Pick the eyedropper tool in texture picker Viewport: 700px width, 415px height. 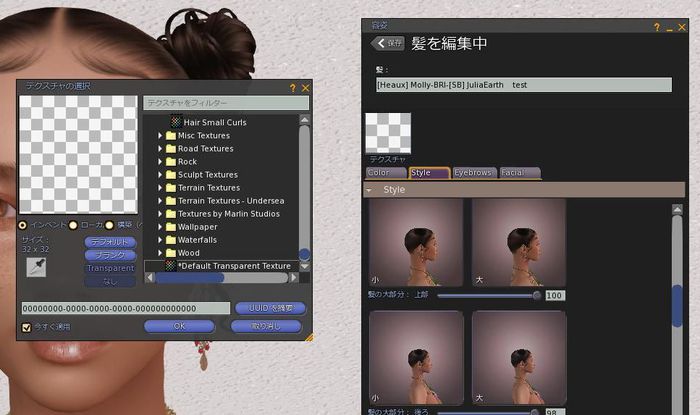click(x=36, y=267)
